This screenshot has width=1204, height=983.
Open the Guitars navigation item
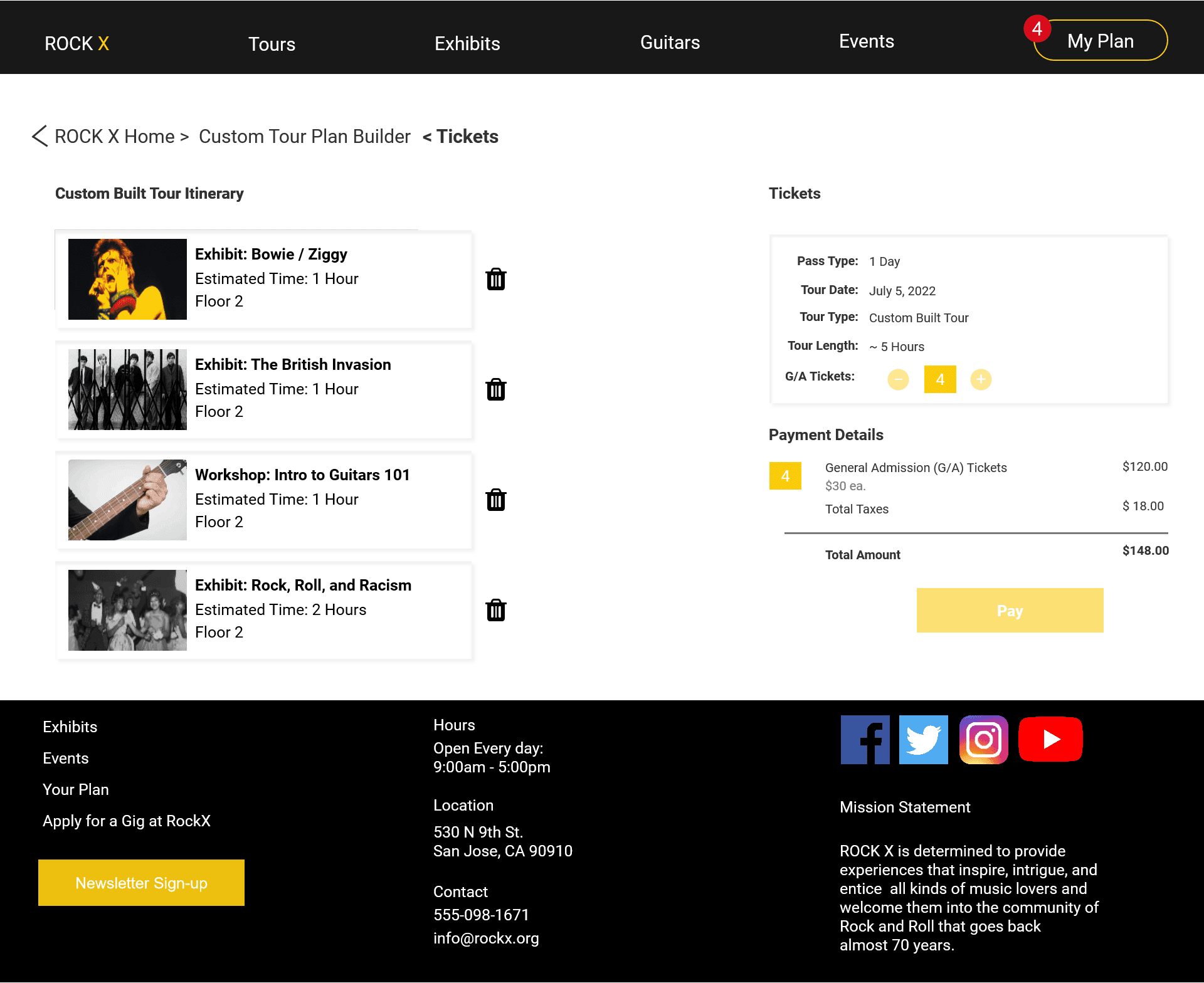pyautogui.click(x=670, y=43)
